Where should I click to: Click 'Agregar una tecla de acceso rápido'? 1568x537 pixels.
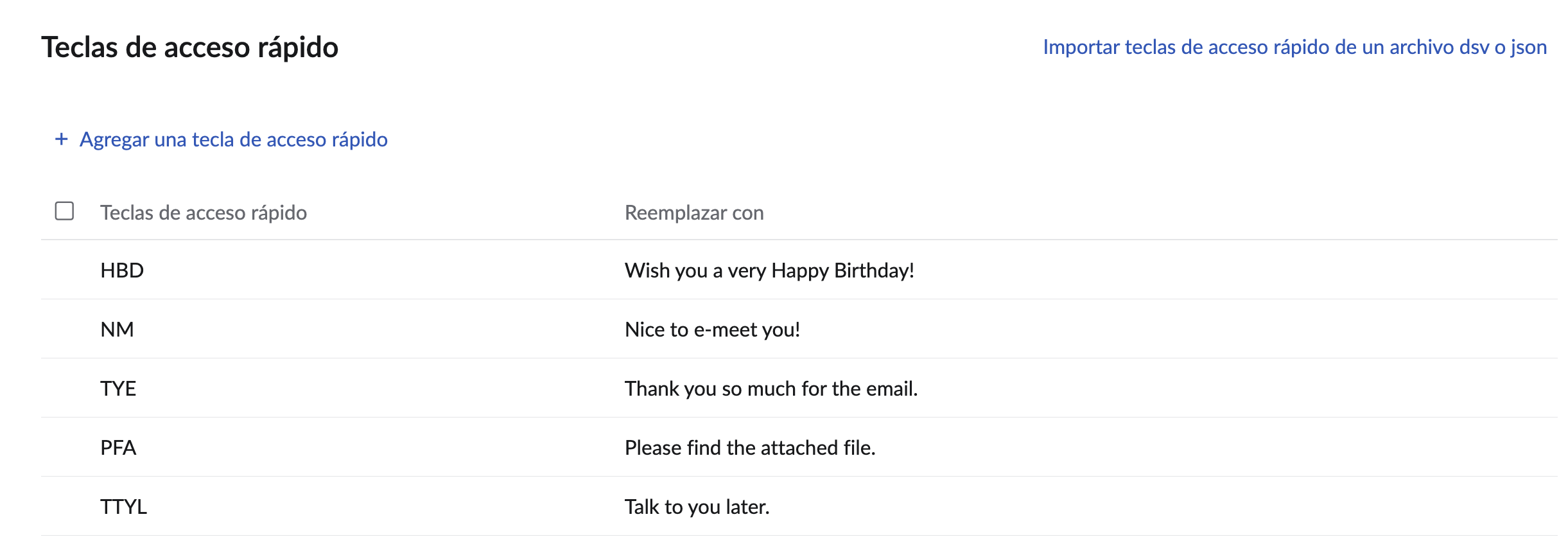pyautogui.click(x=233, y=139)
